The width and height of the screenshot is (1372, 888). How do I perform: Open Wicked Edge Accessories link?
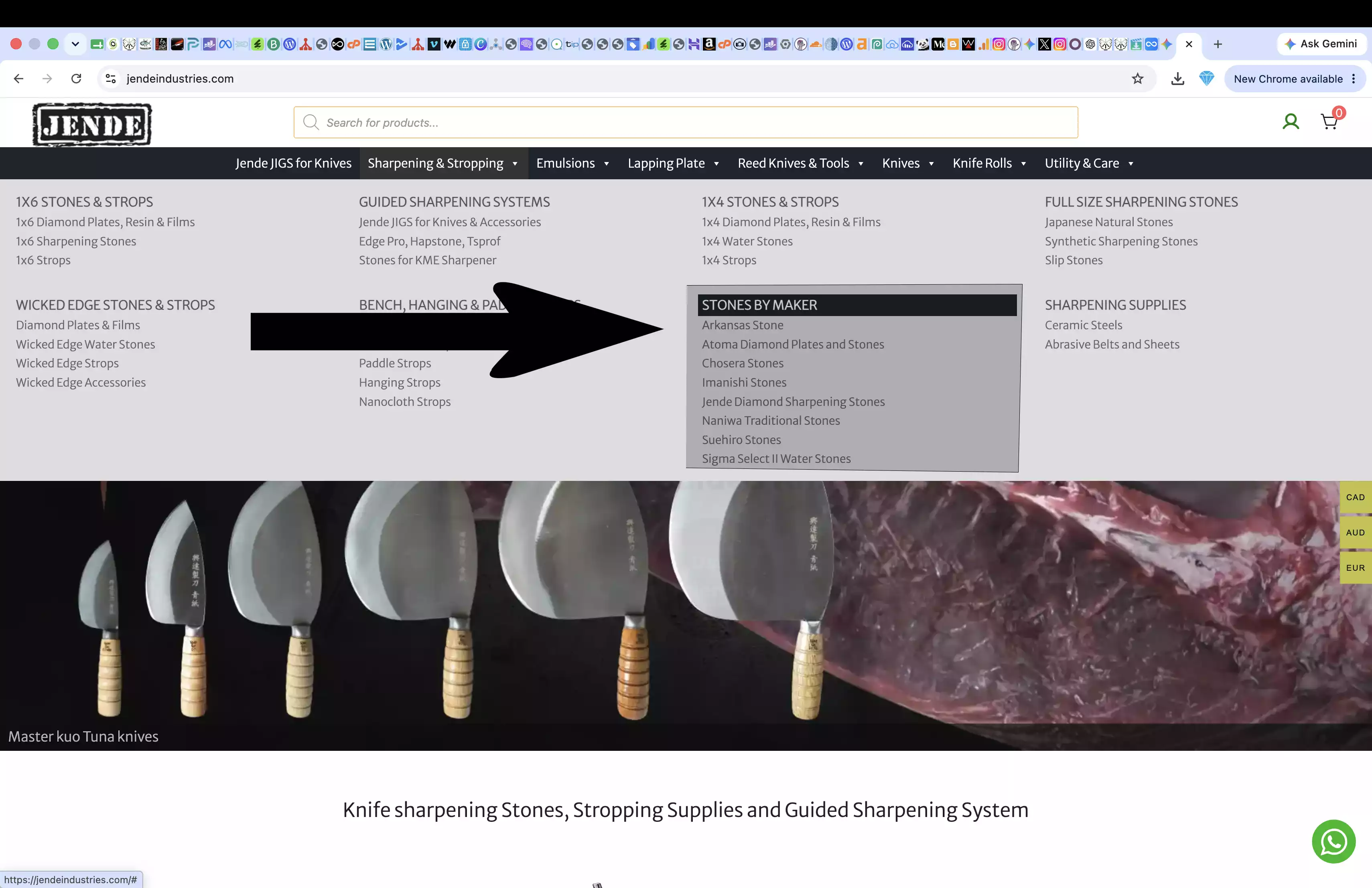[81, 382]
